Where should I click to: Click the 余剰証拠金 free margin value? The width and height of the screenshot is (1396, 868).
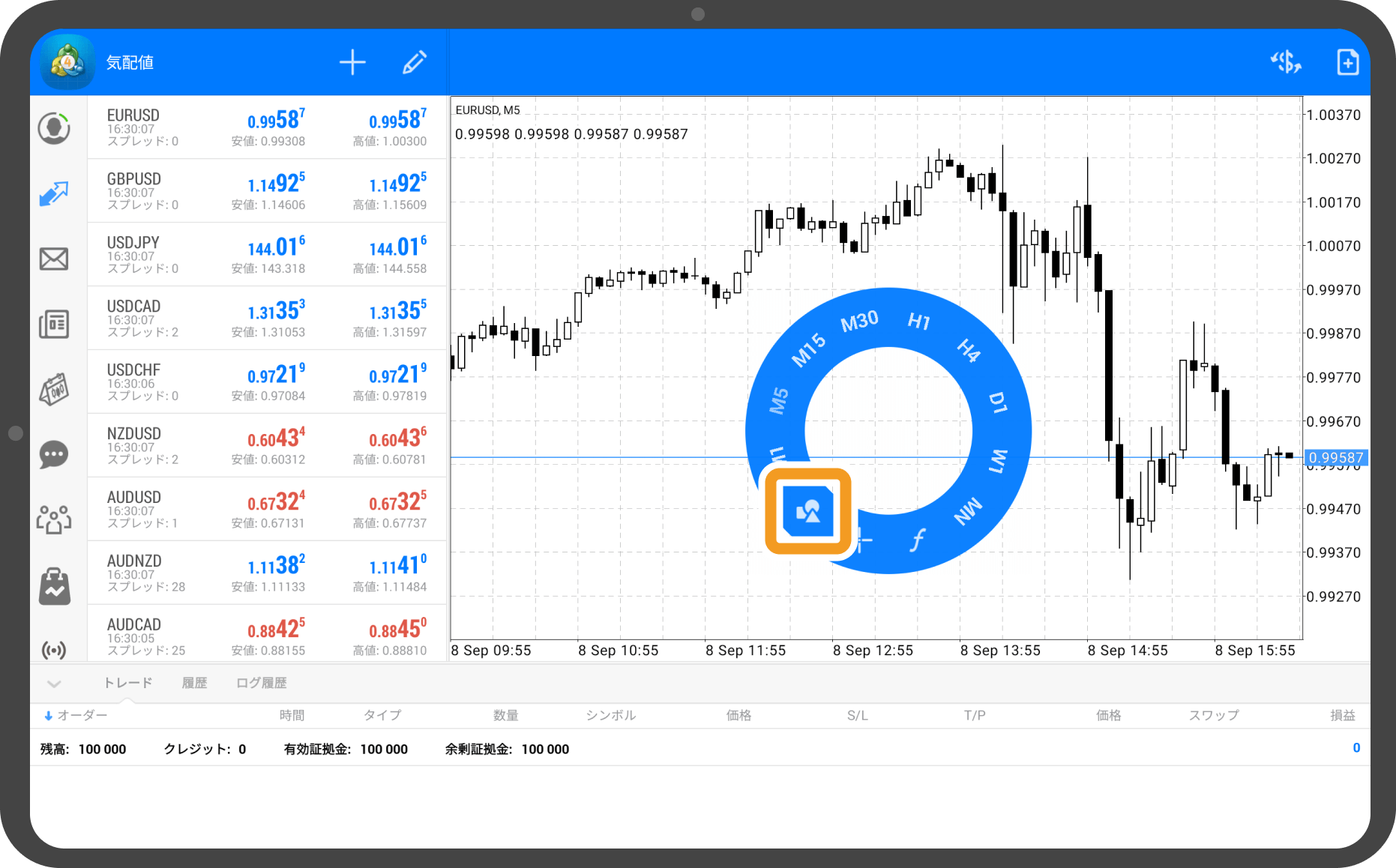545,749
